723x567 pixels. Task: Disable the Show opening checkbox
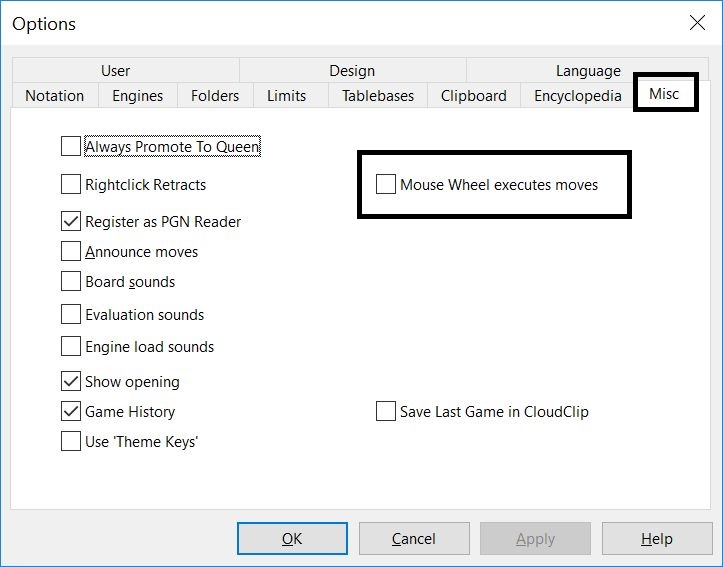pos(71,381)
